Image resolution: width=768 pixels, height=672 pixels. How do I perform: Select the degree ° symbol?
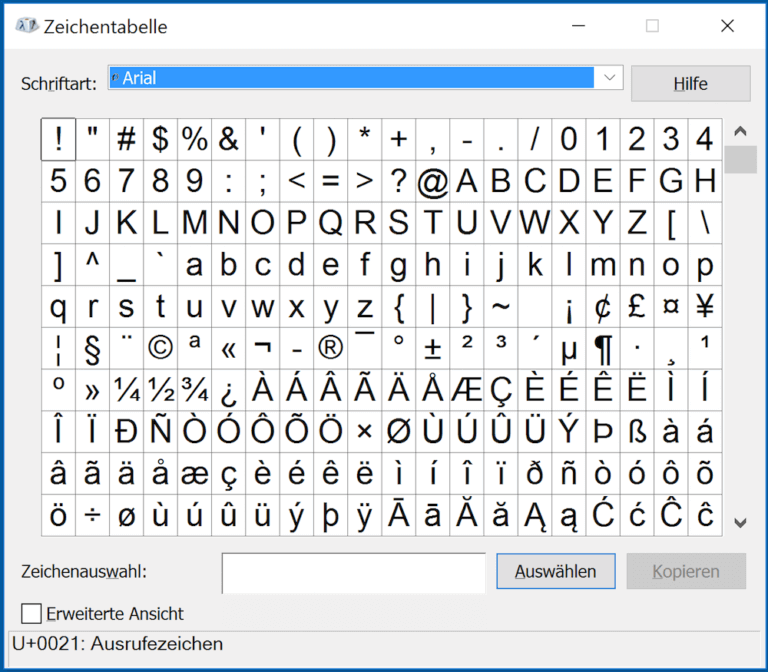pos(399,348)
